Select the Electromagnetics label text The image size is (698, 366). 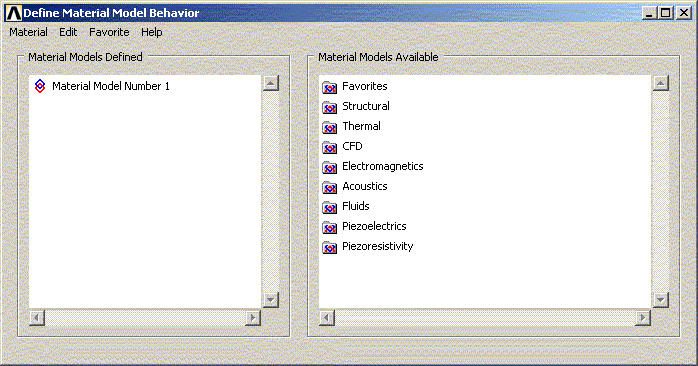tap(383, 166)
